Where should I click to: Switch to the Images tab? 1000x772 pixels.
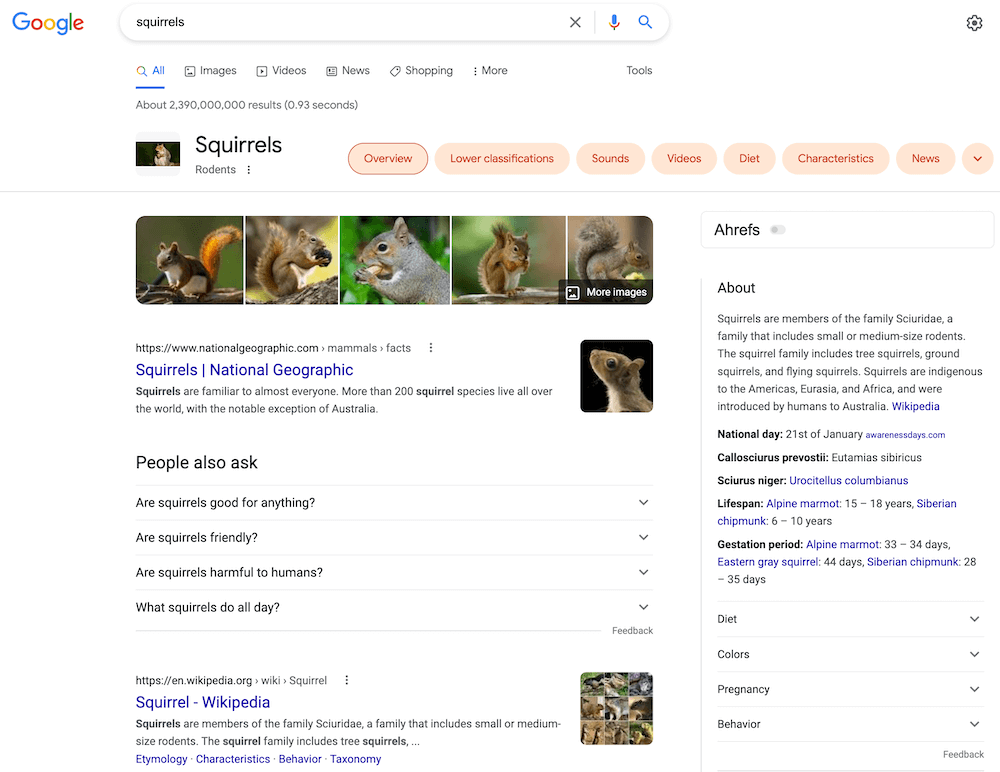pos(210,71)
